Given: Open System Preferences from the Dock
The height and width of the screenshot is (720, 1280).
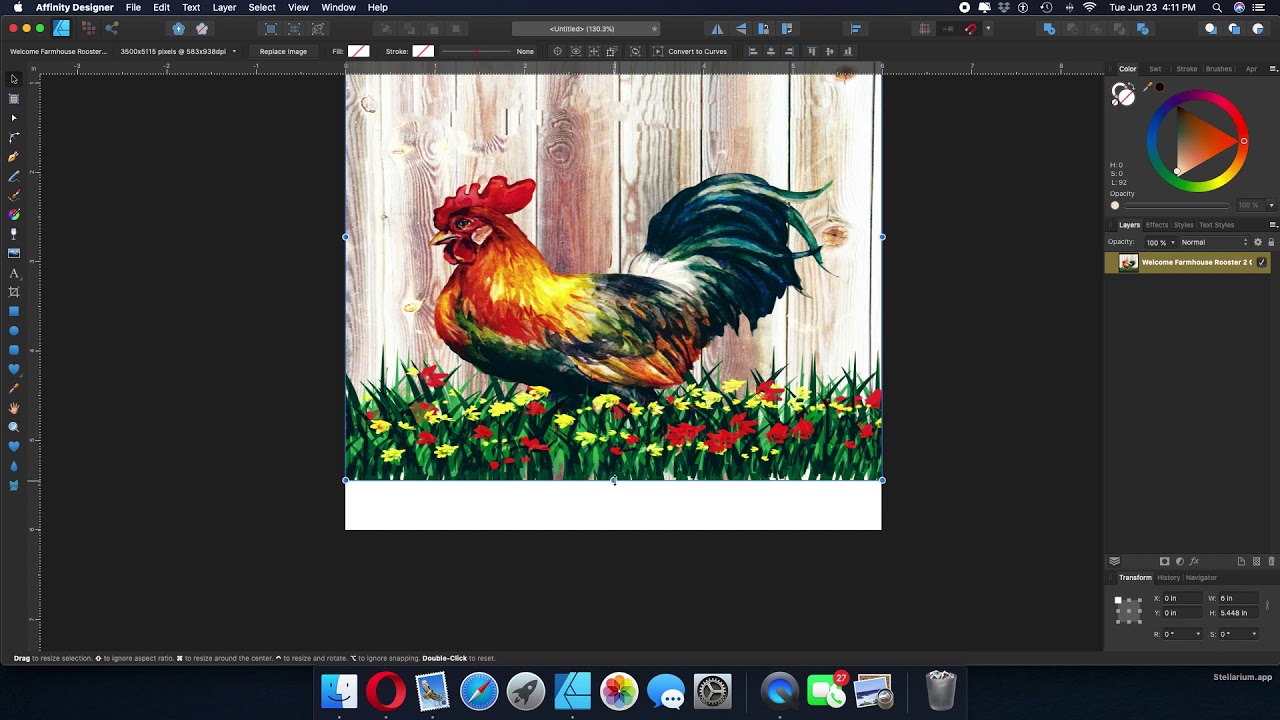Looking at the screenshot, I should 713,691.
